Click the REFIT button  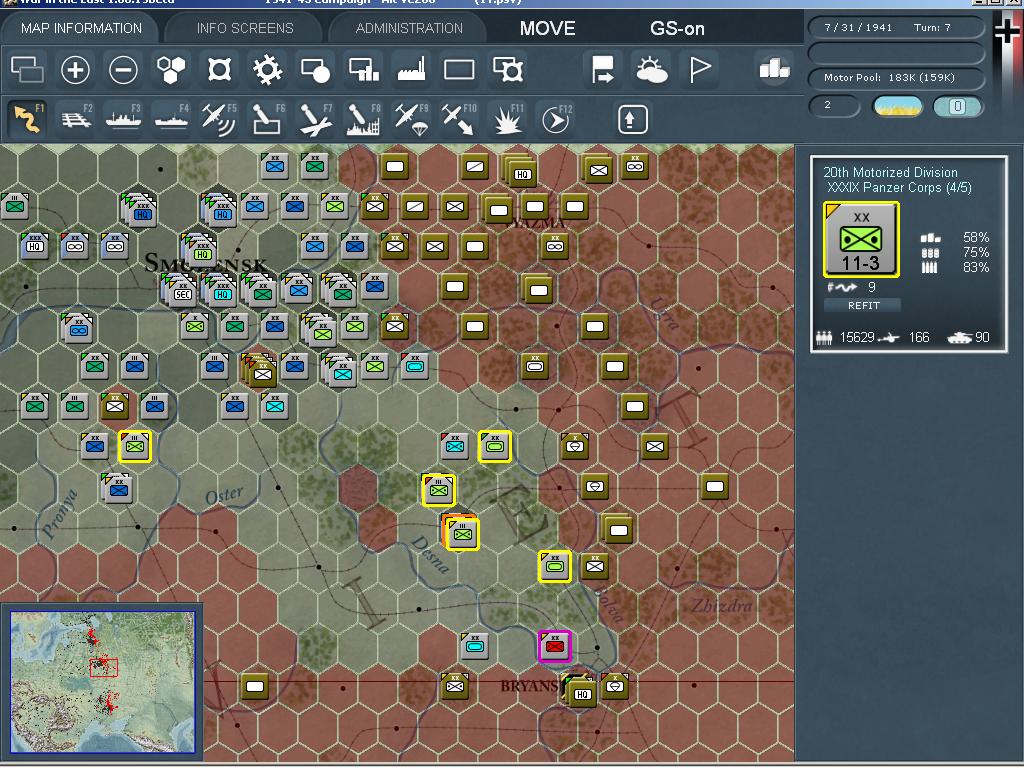point(863,305)
